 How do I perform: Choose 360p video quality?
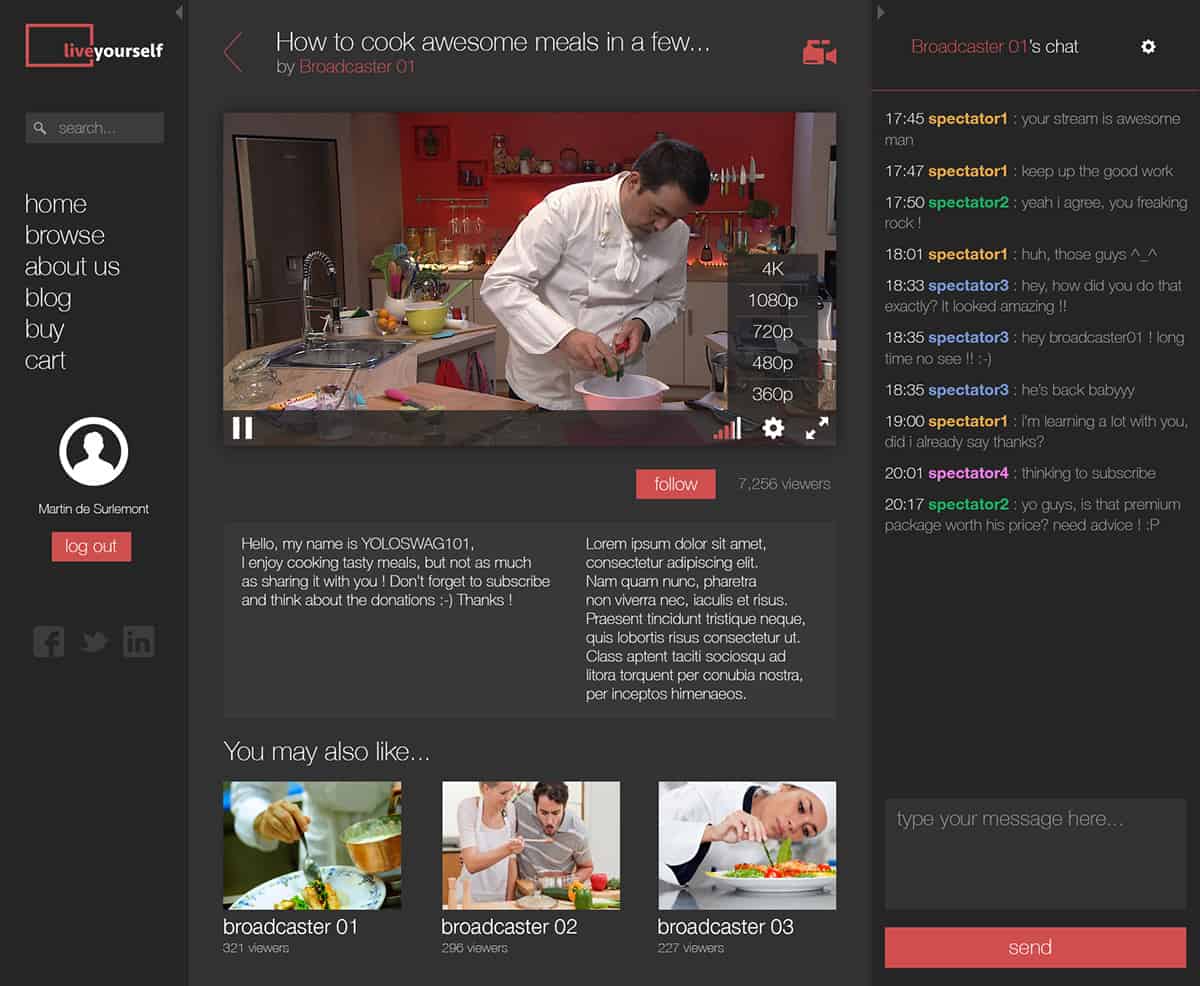[772, 394]
